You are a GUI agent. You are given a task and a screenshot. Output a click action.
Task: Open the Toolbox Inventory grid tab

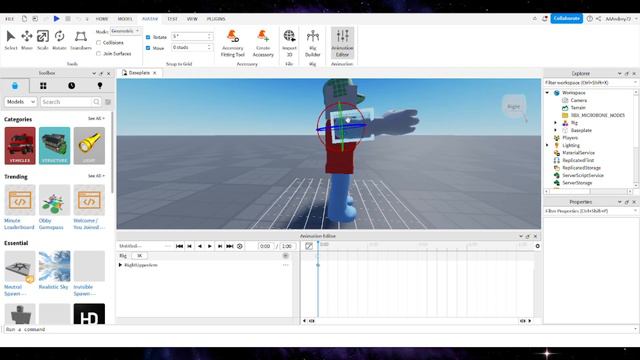(x=43, y=86)
